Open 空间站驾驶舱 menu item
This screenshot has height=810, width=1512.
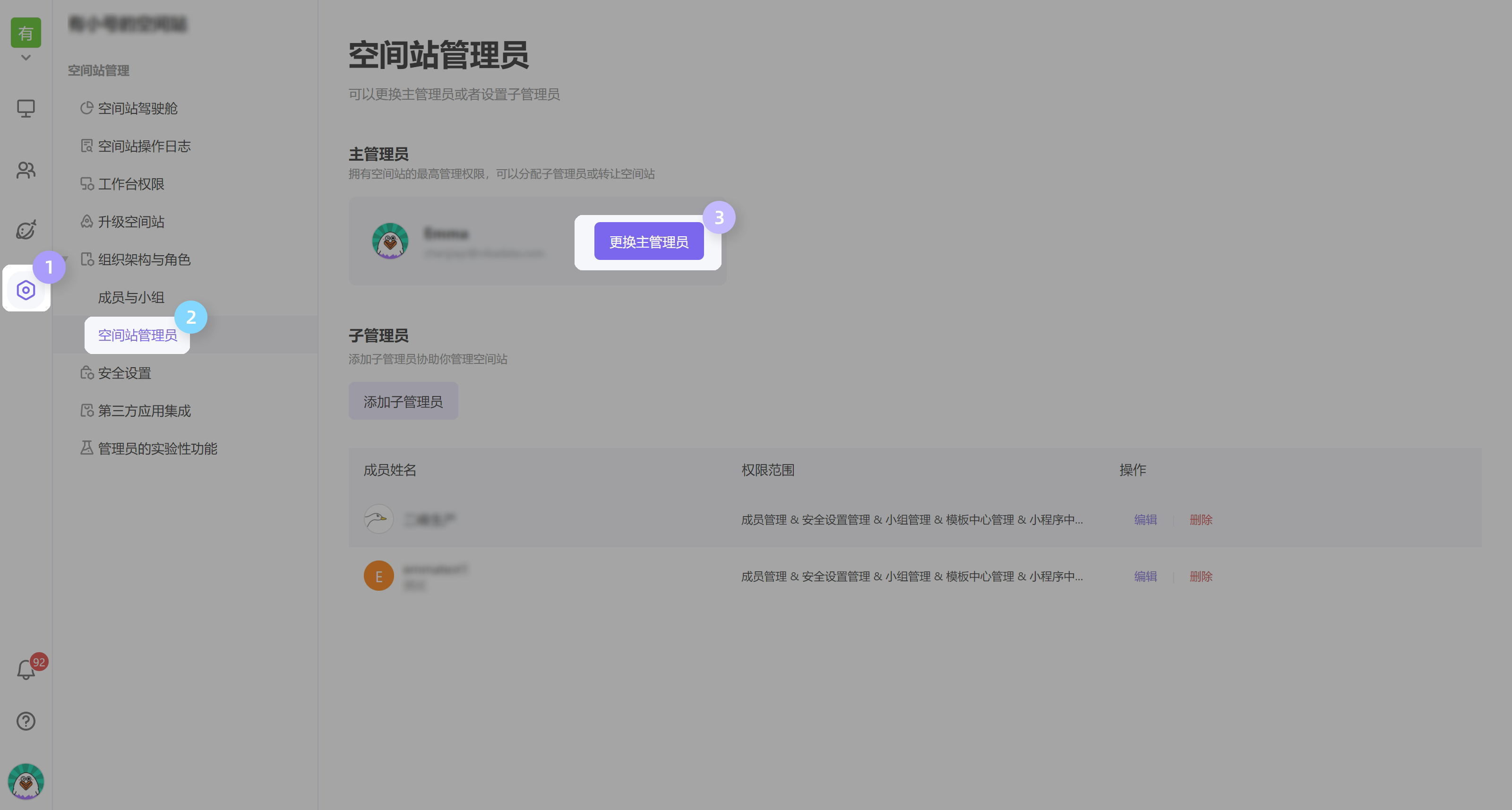pos(137,109)
